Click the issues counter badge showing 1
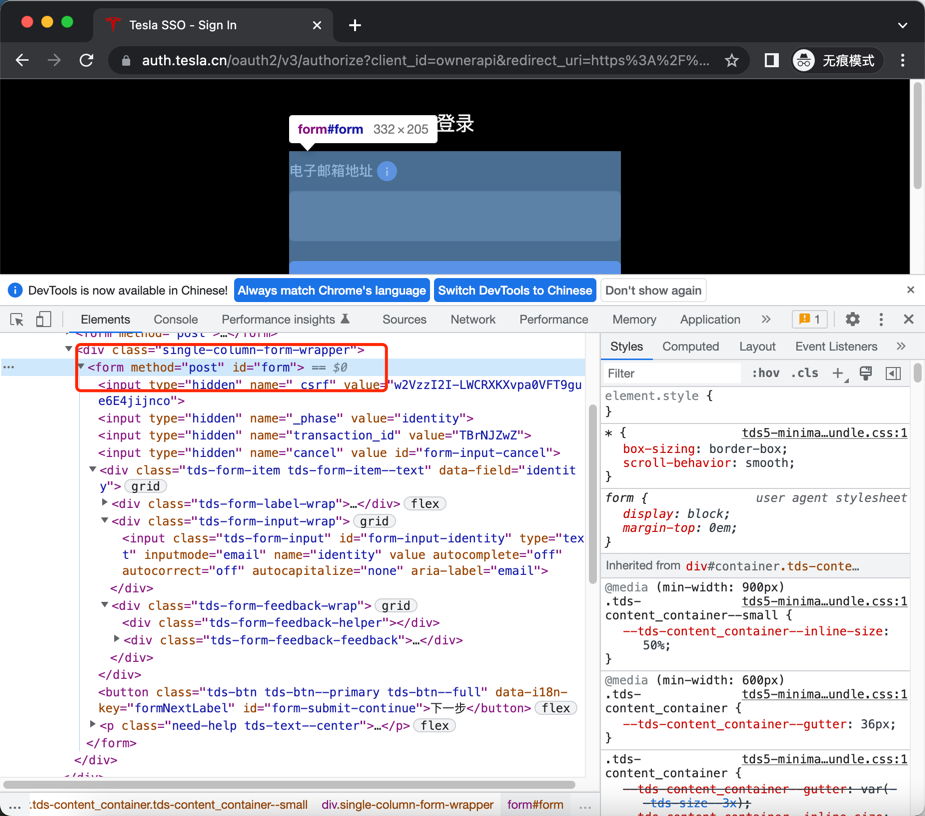The height and width of the screenshot is (816, 925). pos(809,319)
